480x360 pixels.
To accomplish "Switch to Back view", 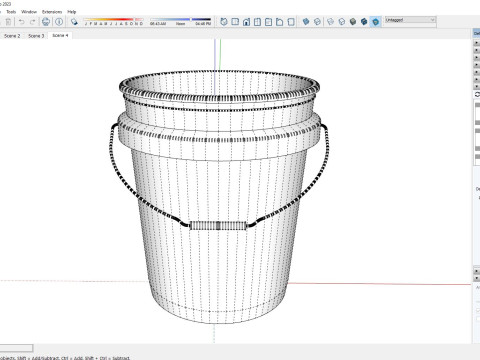I will [268, 22].
